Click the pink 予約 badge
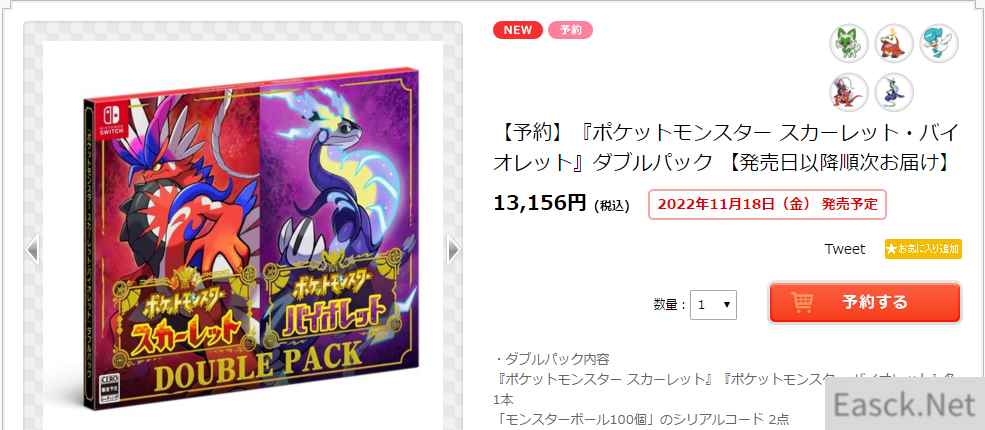Viewport: 985px width, 430px height. click(570, 30)
